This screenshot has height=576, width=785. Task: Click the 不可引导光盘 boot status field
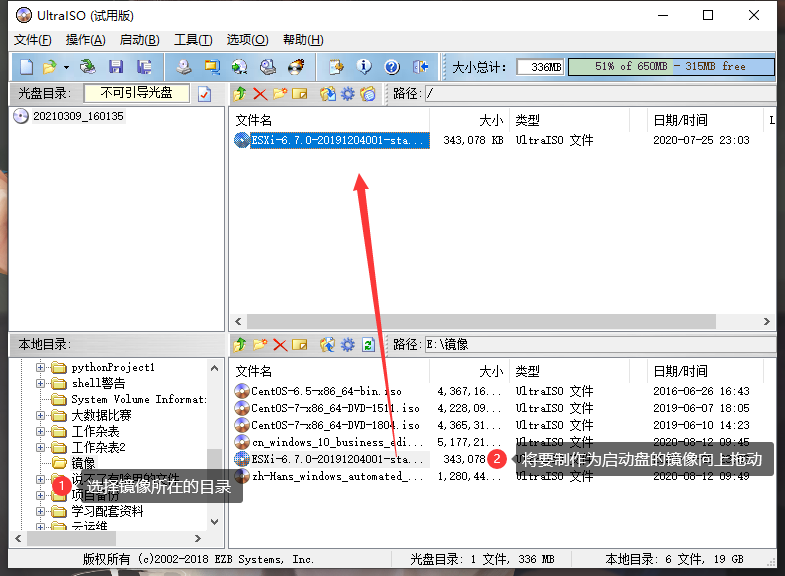click(x=137, y=93)
